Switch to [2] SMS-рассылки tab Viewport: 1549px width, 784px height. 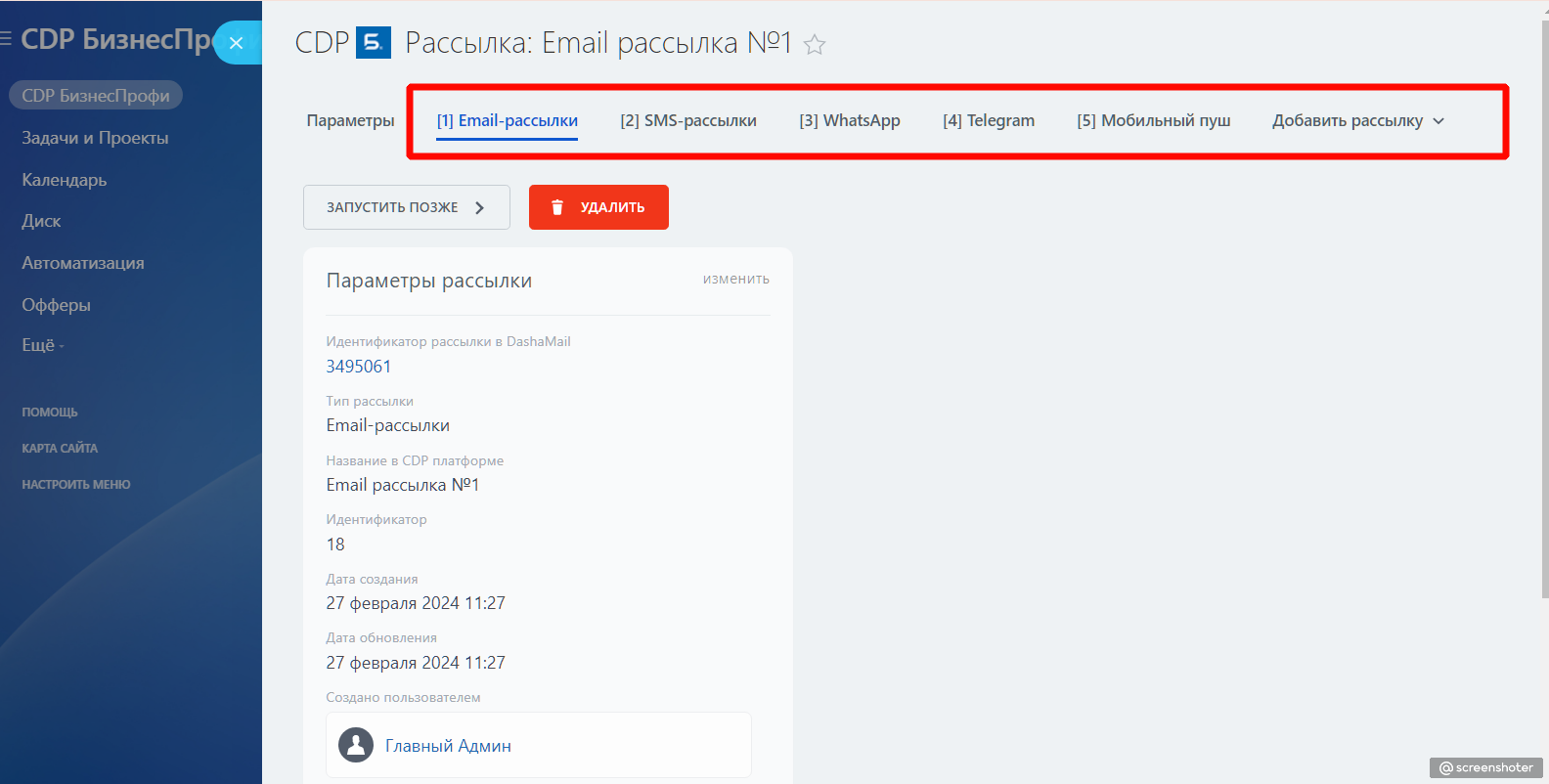click(x=688, y=120)
